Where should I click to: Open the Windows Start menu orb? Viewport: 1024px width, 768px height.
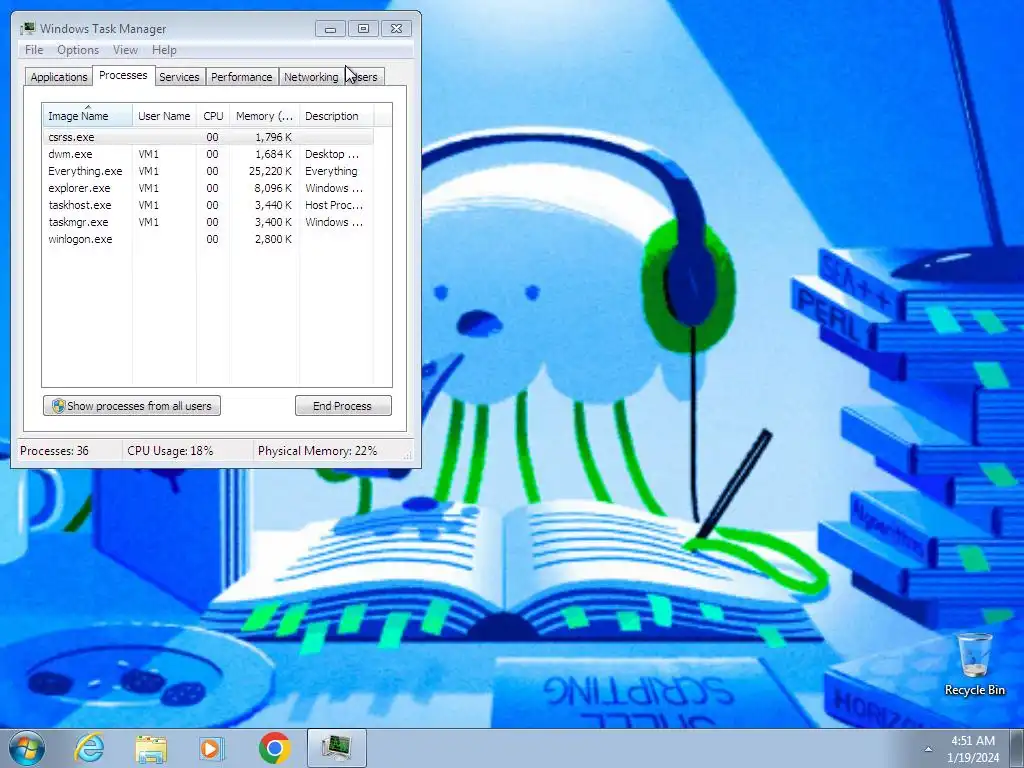pyautogui.click(x=26, y=748)
